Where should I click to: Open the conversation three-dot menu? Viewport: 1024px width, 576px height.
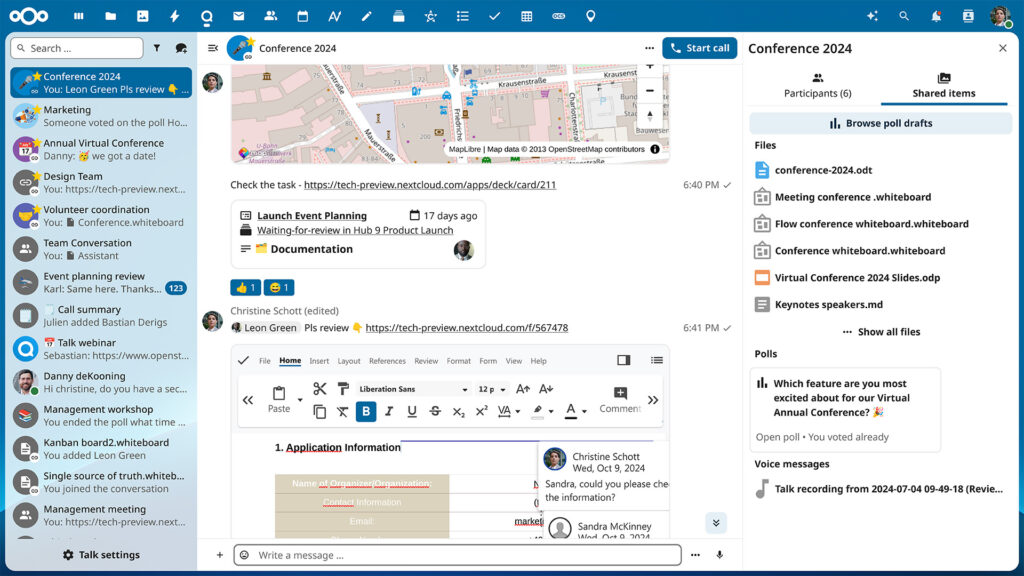(648, 47)
